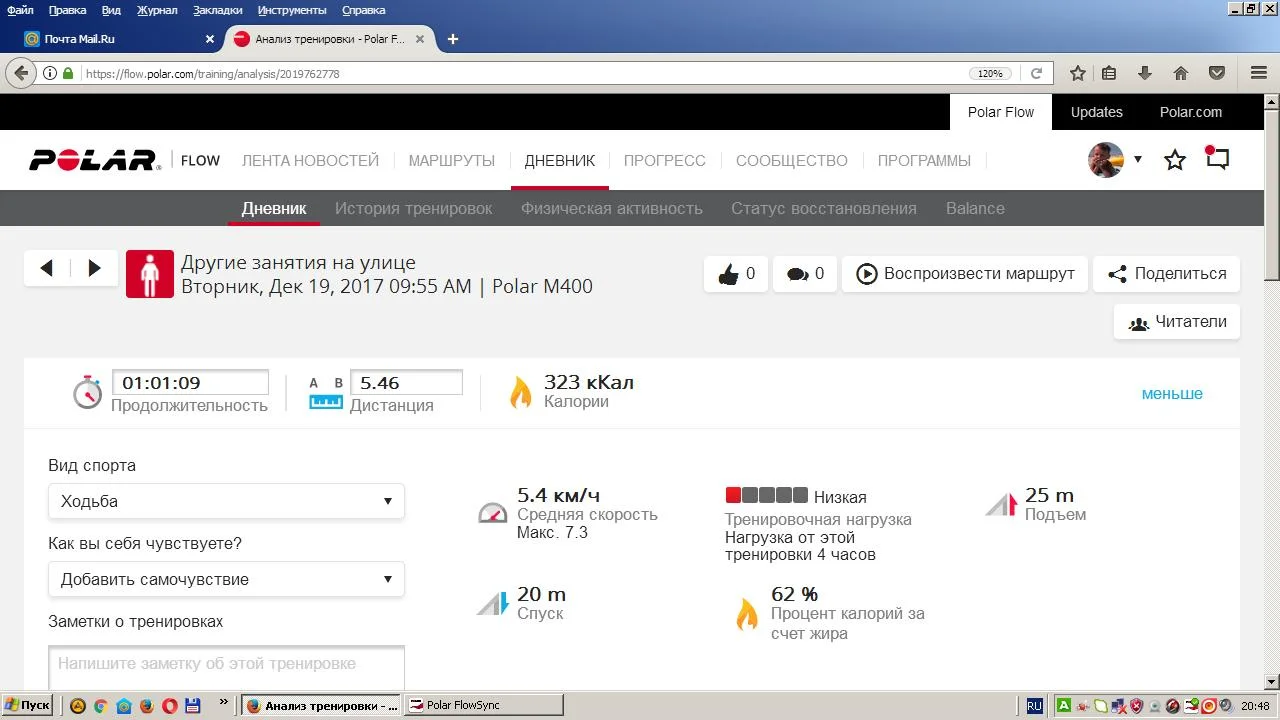The height and width of the screenshot is (720, 1280).
Task: Click the Поделиться share button
Action: point(1167,274)
